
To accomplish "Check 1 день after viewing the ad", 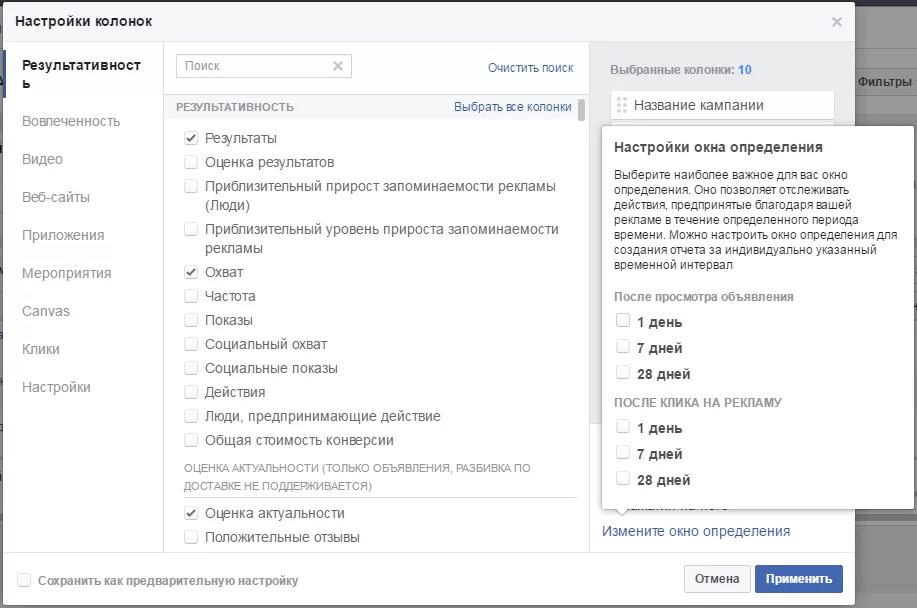I will [x=623, y=320].
